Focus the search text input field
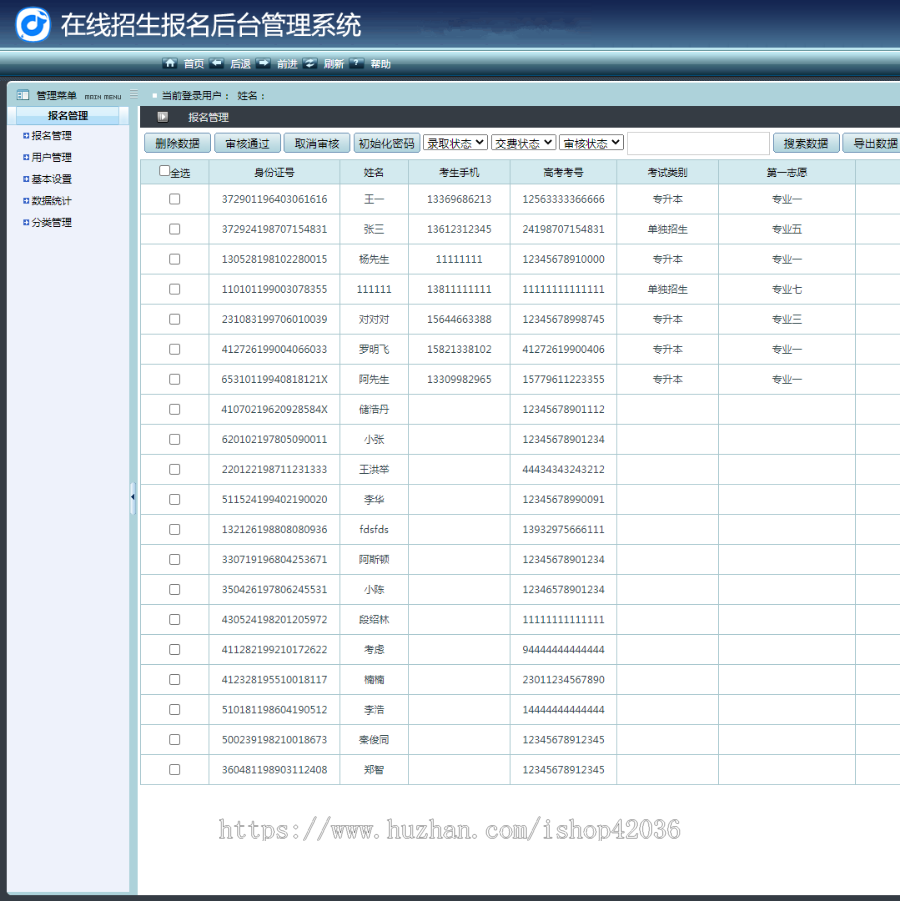 click(698, 143)
